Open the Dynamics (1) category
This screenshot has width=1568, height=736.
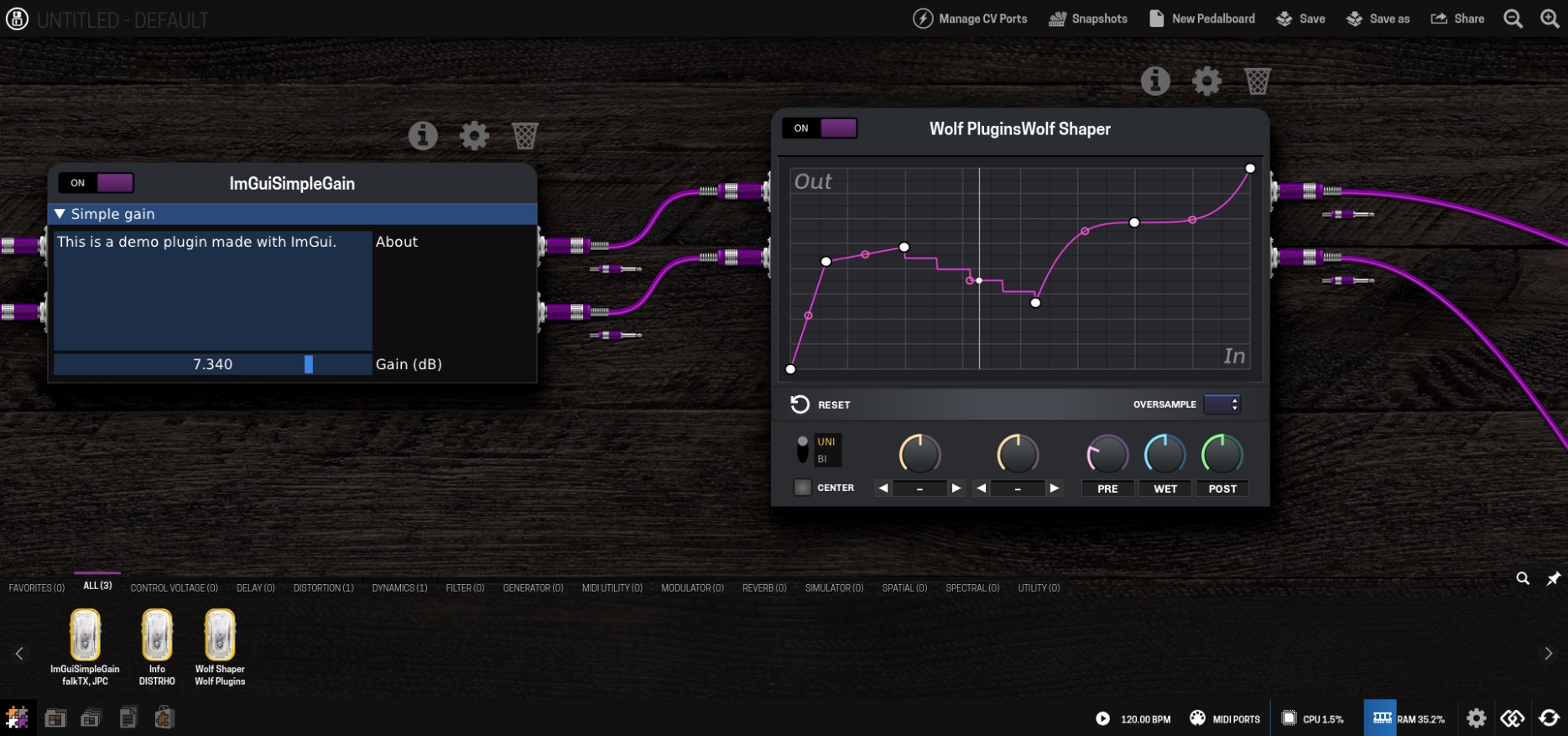400,588
